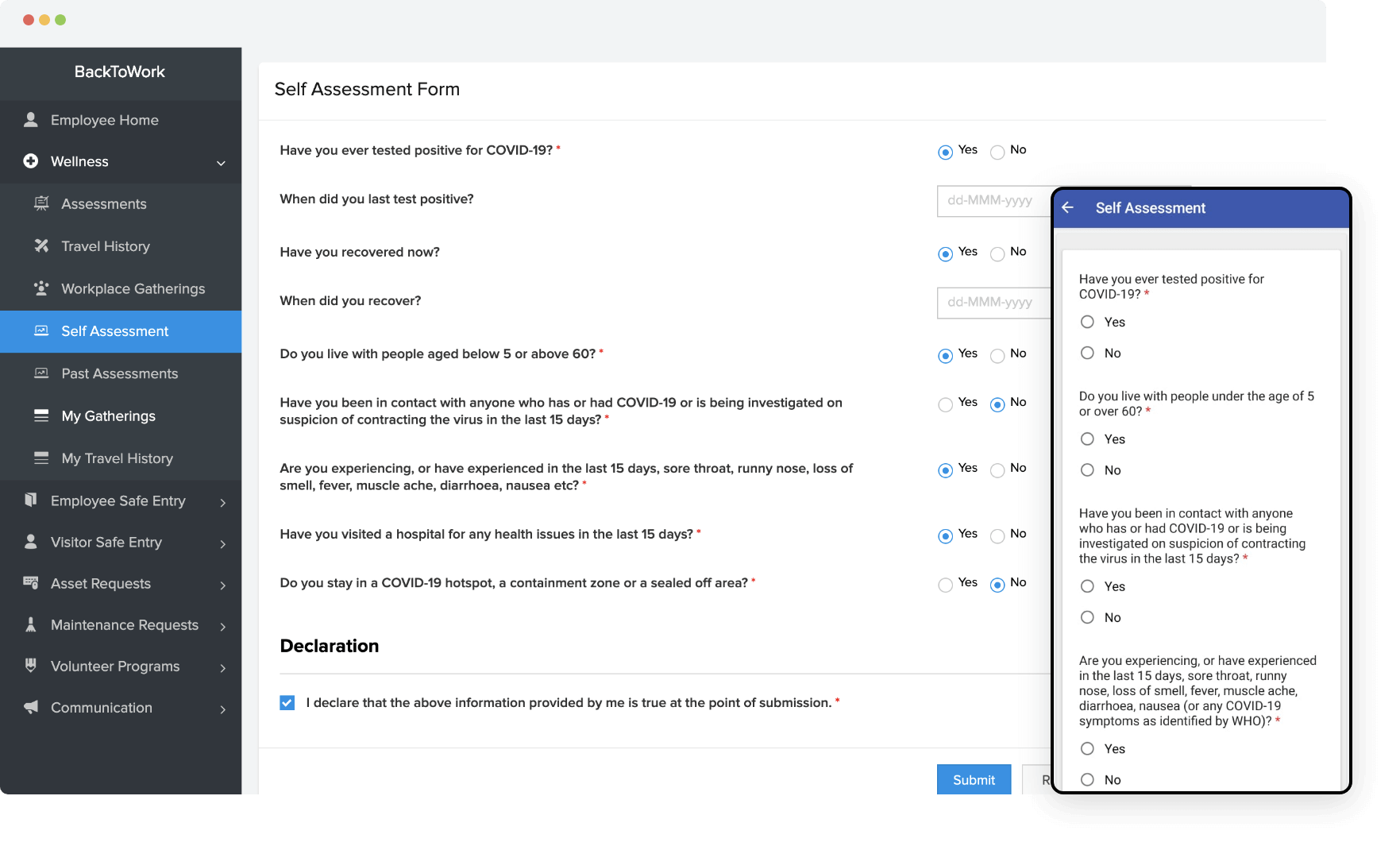Image resolution: width=1400 pixels, height=850 pixels.
Task: Select No for living with people below 5 or above 60
Action: point(997,355)
